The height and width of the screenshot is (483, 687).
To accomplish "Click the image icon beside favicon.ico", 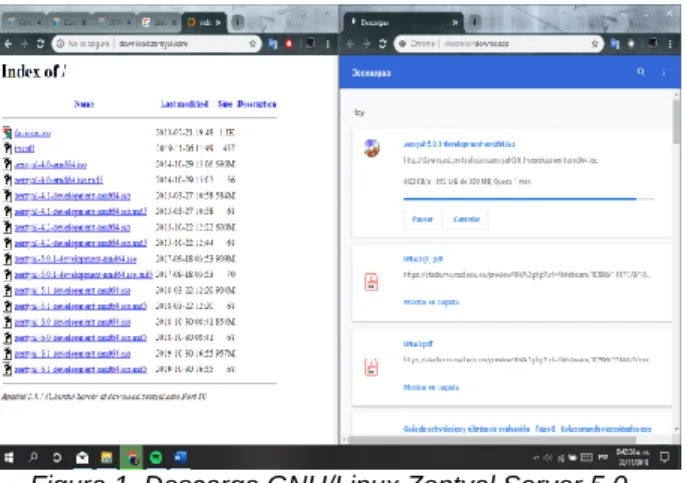I will 7,132.
